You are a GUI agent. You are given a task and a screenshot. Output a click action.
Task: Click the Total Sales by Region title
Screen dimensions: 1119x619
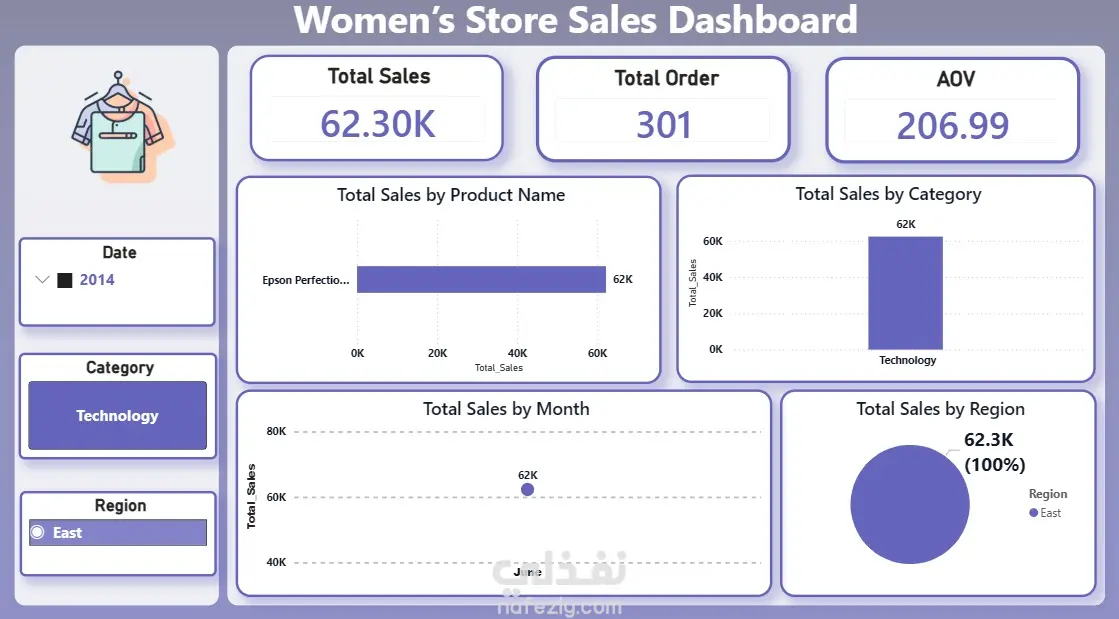coord(941,409)
